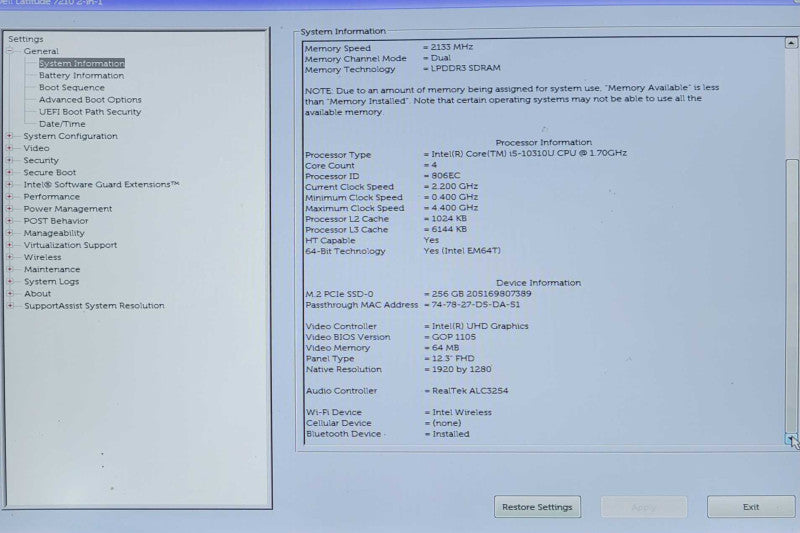Select the Maintenance category label
The image size is (800, 533).
52,269
